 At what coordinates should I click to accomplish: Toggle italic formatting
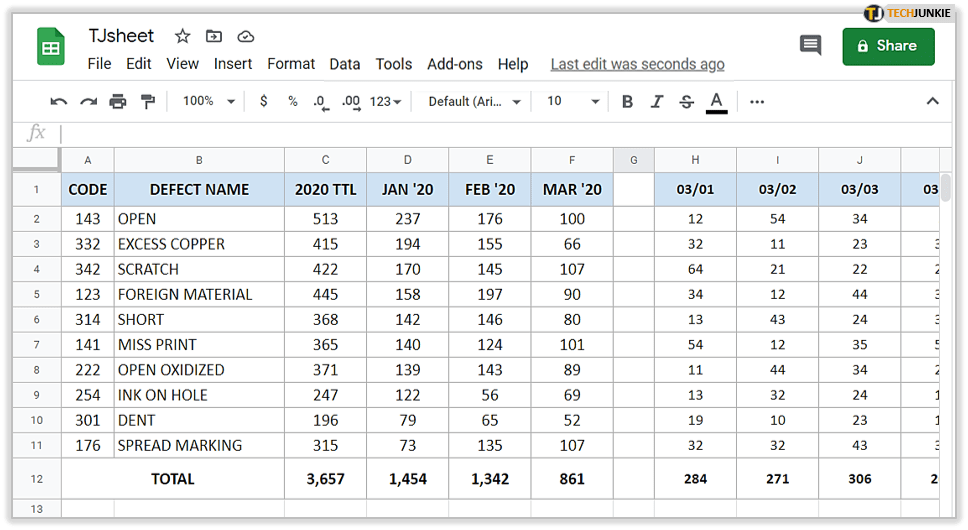[657, 101]
